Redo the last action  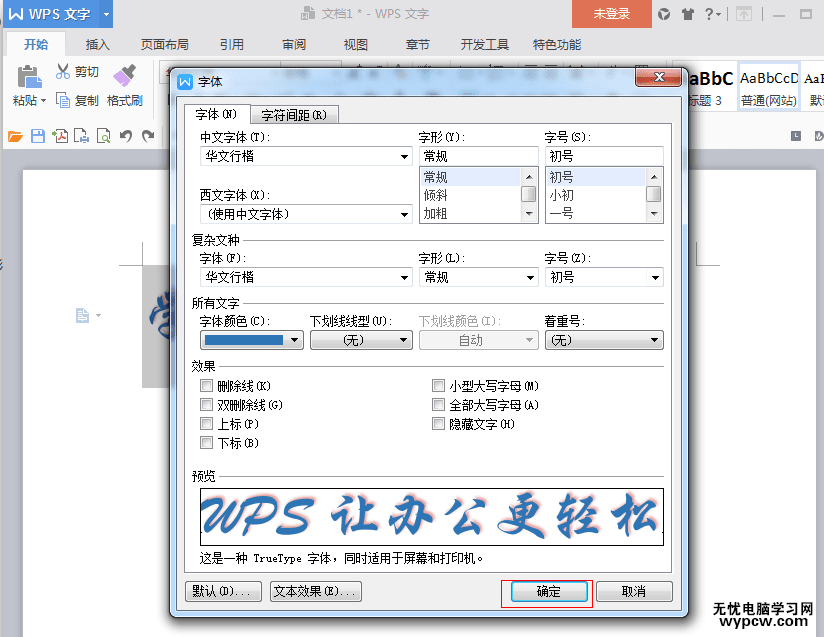point(147,137)
